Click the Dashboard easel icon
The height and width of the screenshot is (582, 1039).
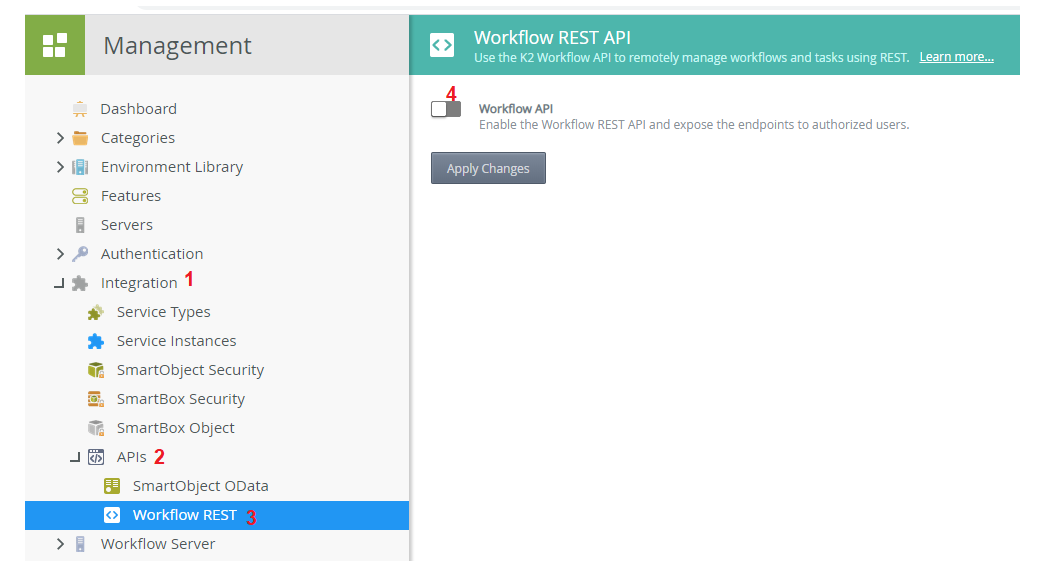coord(80,109)
